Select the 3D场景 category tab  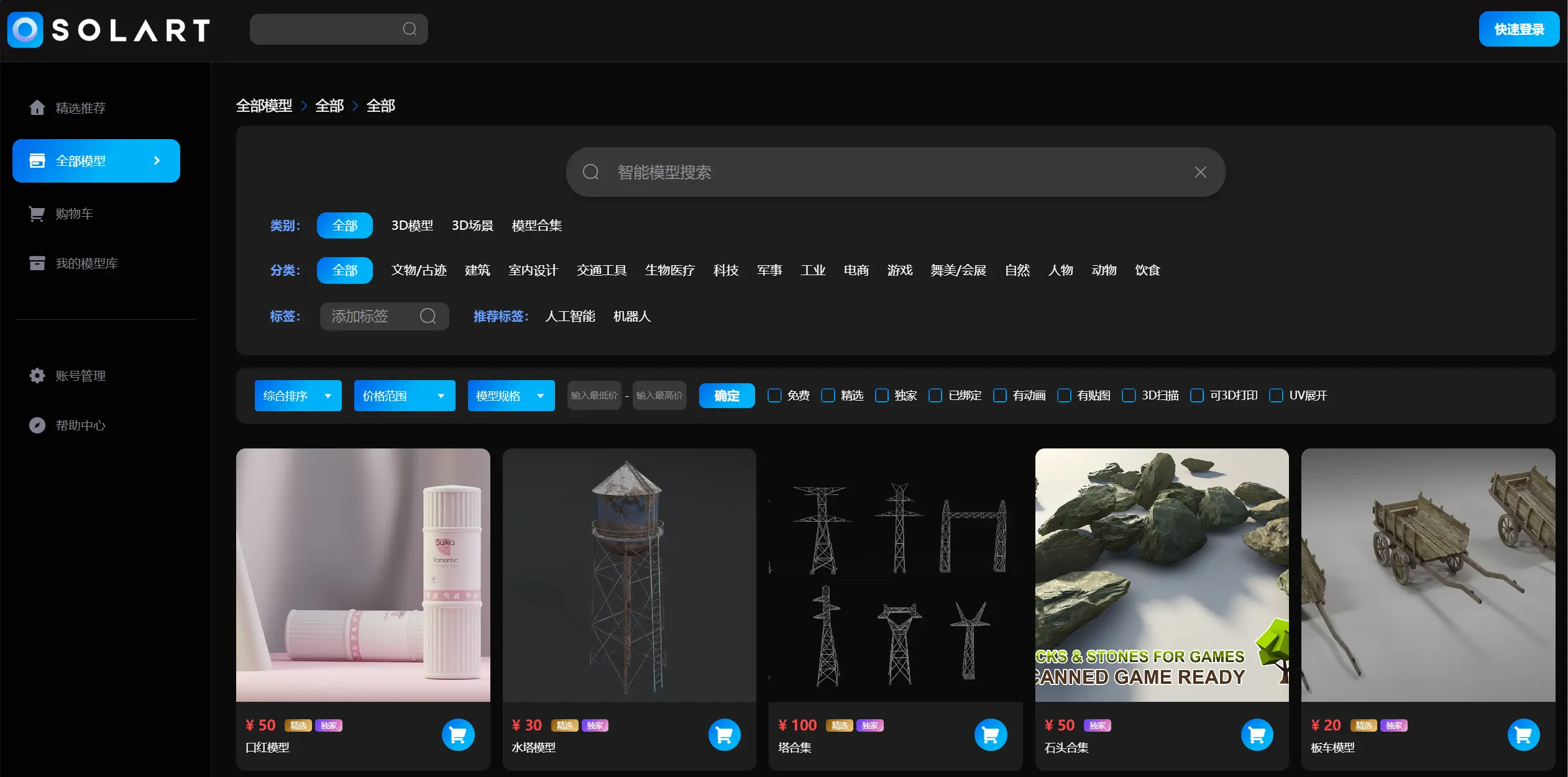click(472, 225)
